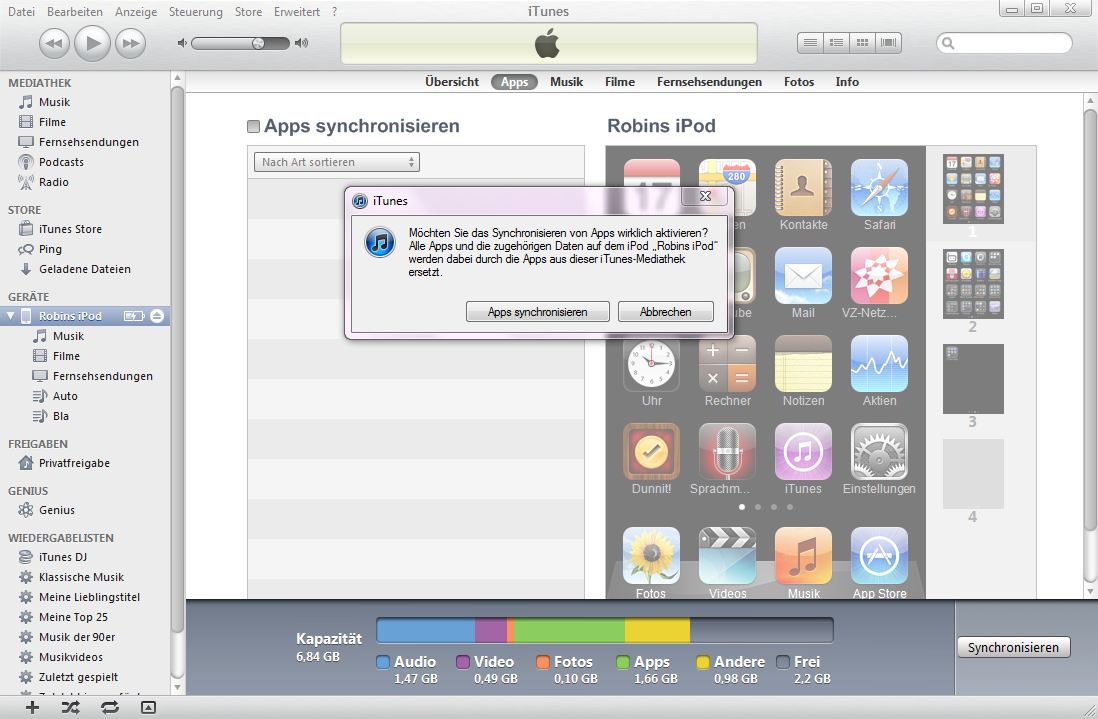
Task: Click the search field
Action: click(1004, 43)
